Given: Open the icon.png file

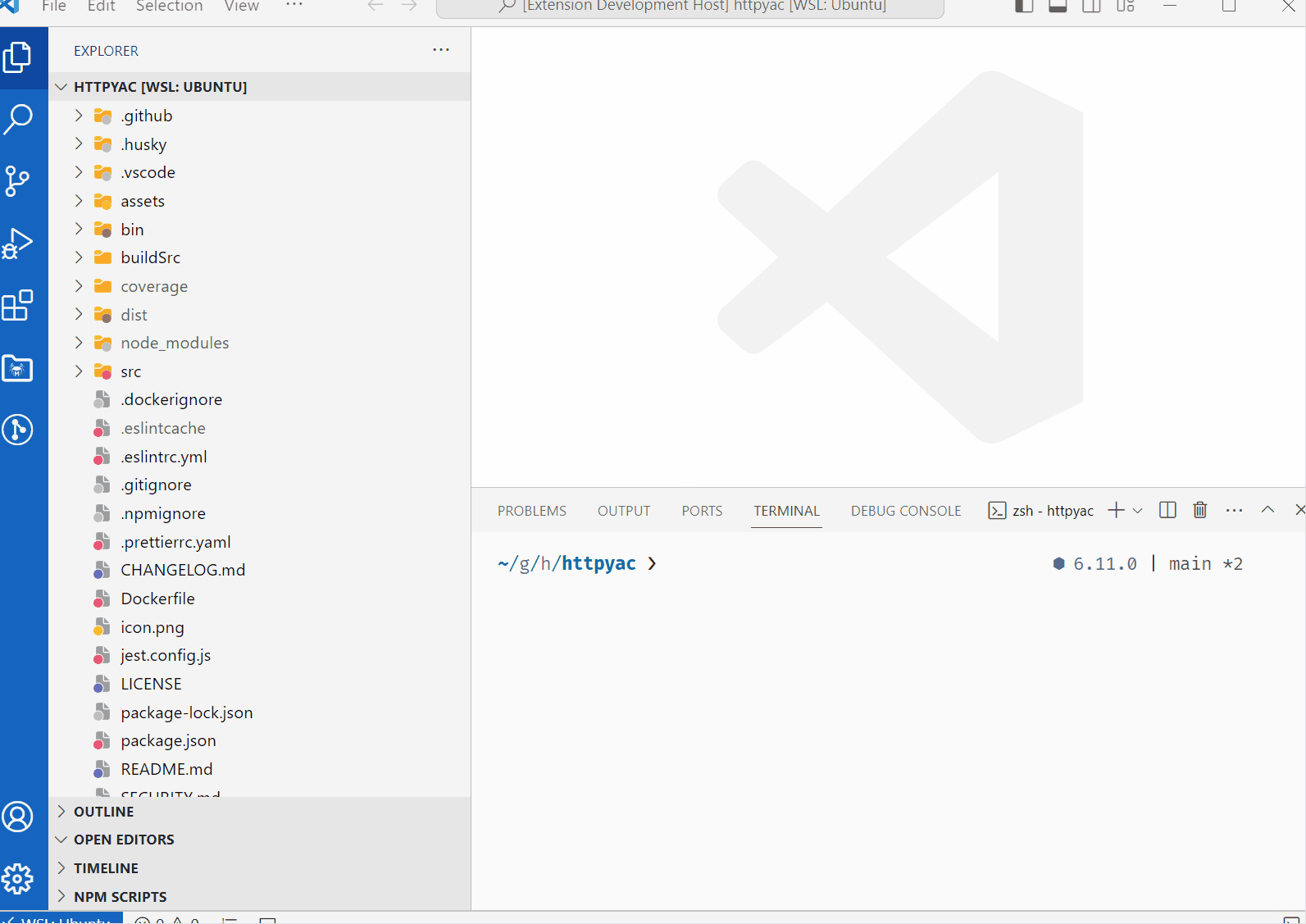Looking at the screenshot, I should point(260,627).
